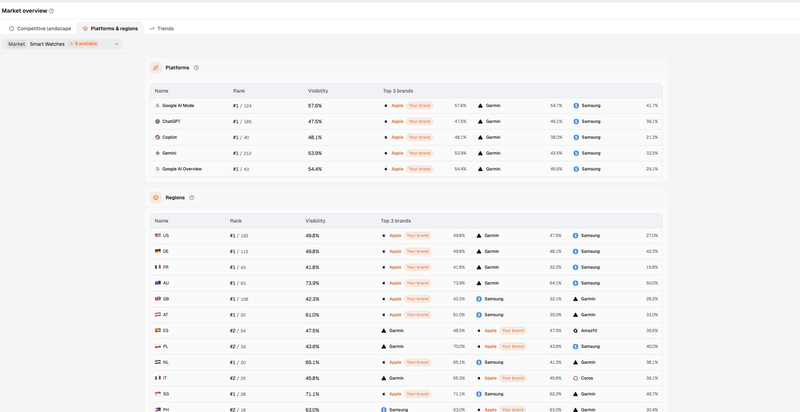Click Garmin brand name in IT row
The width and height of the screenshot is (800, 412).
[x=396, y=378]
